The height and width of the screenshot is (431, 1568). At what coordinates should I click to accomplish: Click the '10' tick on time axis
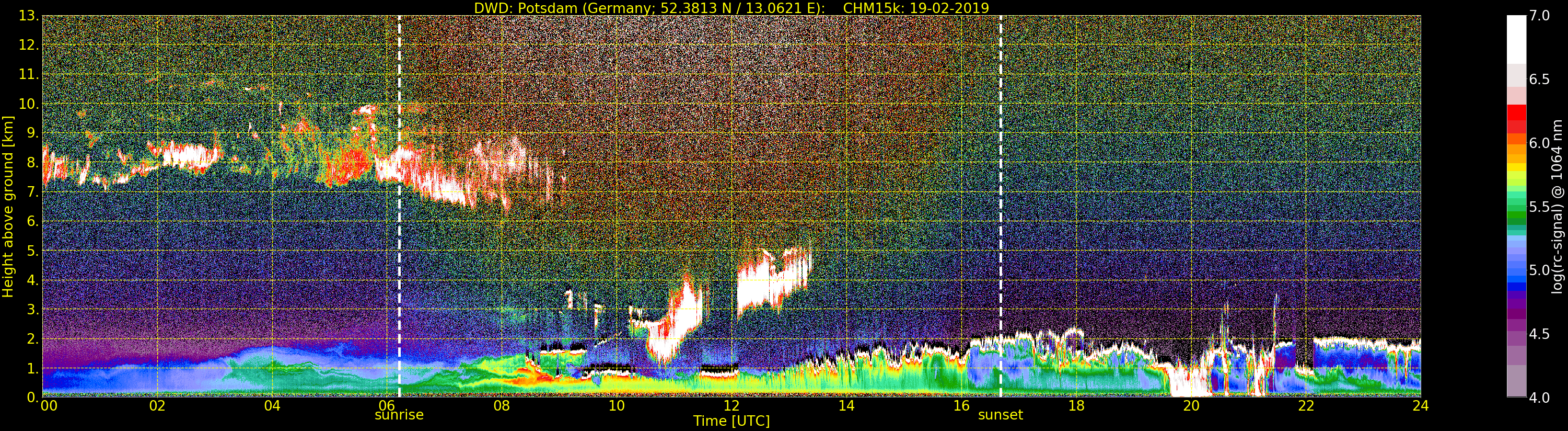(x=617, y=405)
